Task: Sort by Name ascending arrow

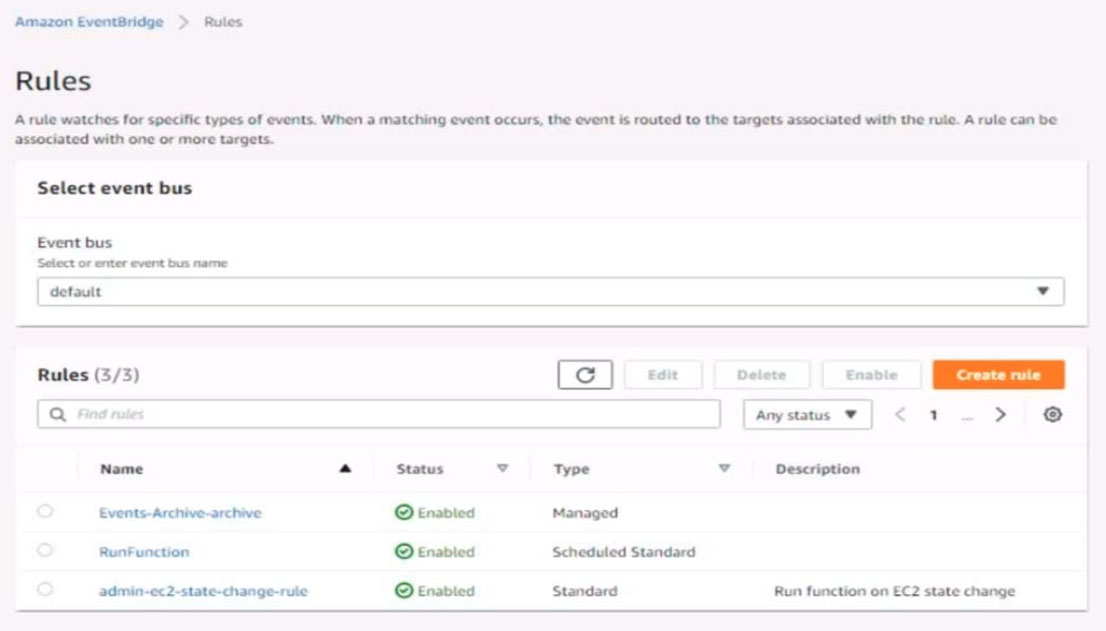Action: pyautogui.click(x=345, y=468)
